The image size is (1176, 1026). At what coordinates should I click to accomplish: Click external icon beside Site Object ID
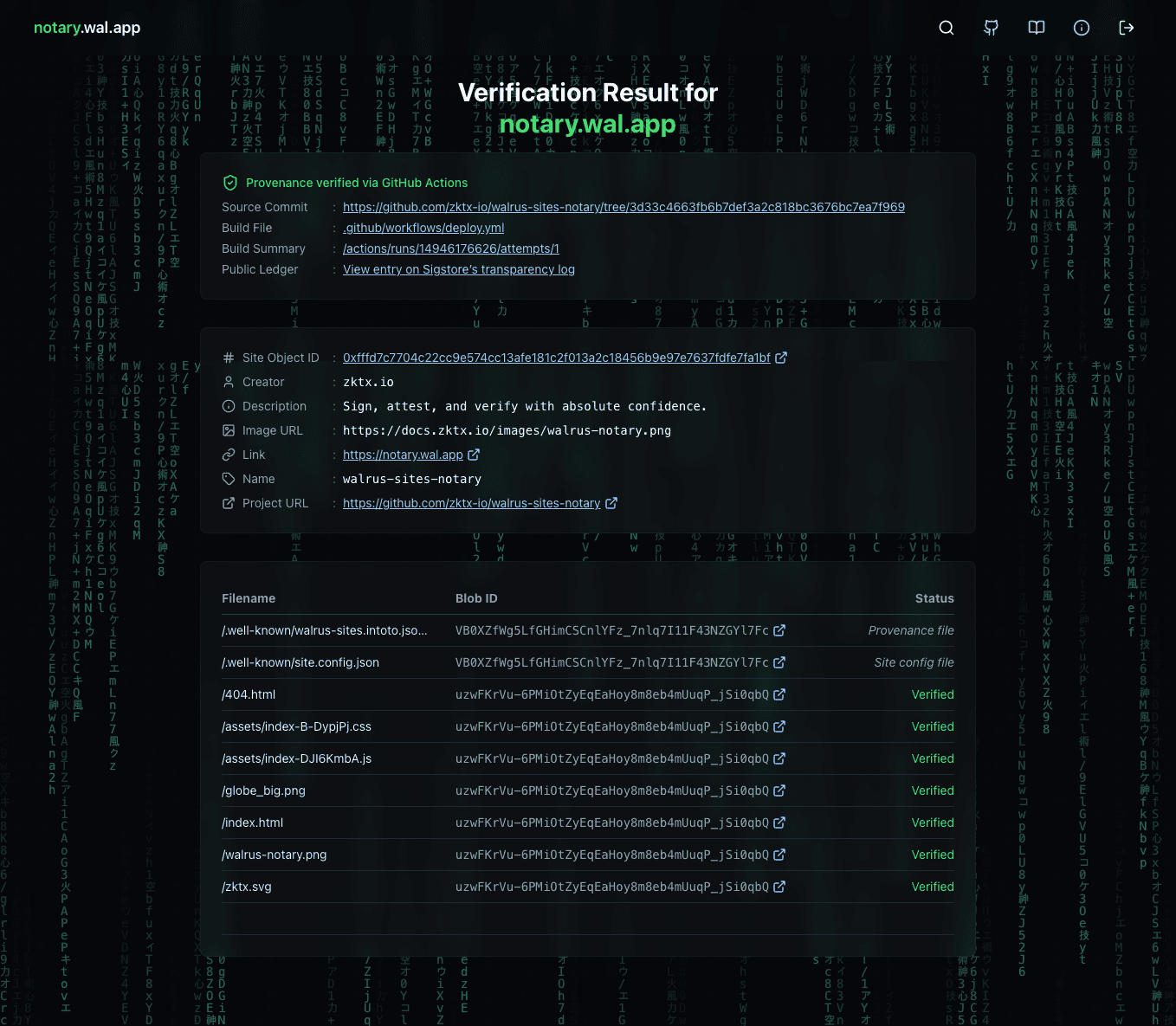point(781,358)
